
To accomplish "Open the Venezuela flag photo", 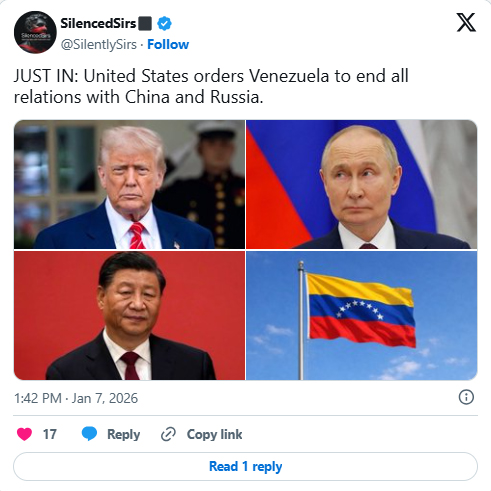I will [362, 315].
